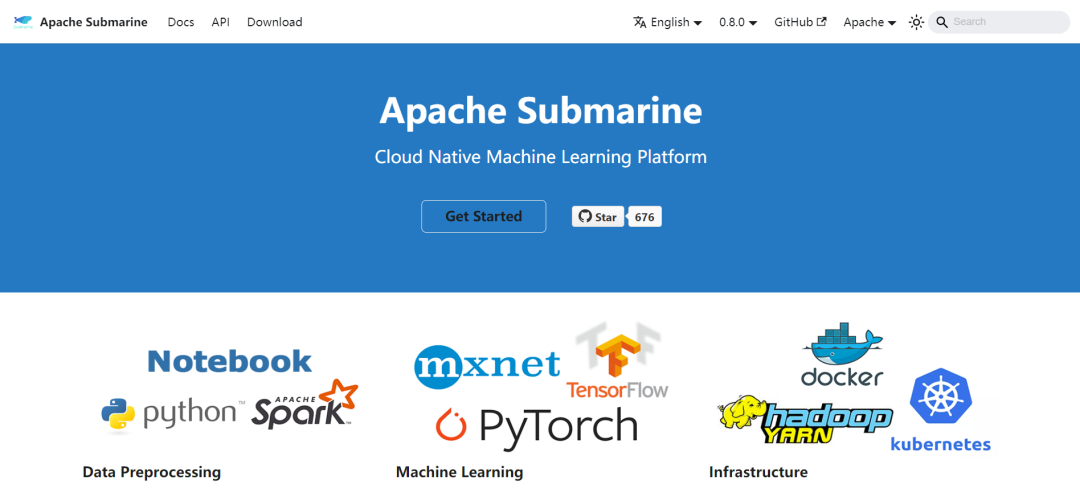
Task: Click the Infrastructure heading
Action: (758, 473)
